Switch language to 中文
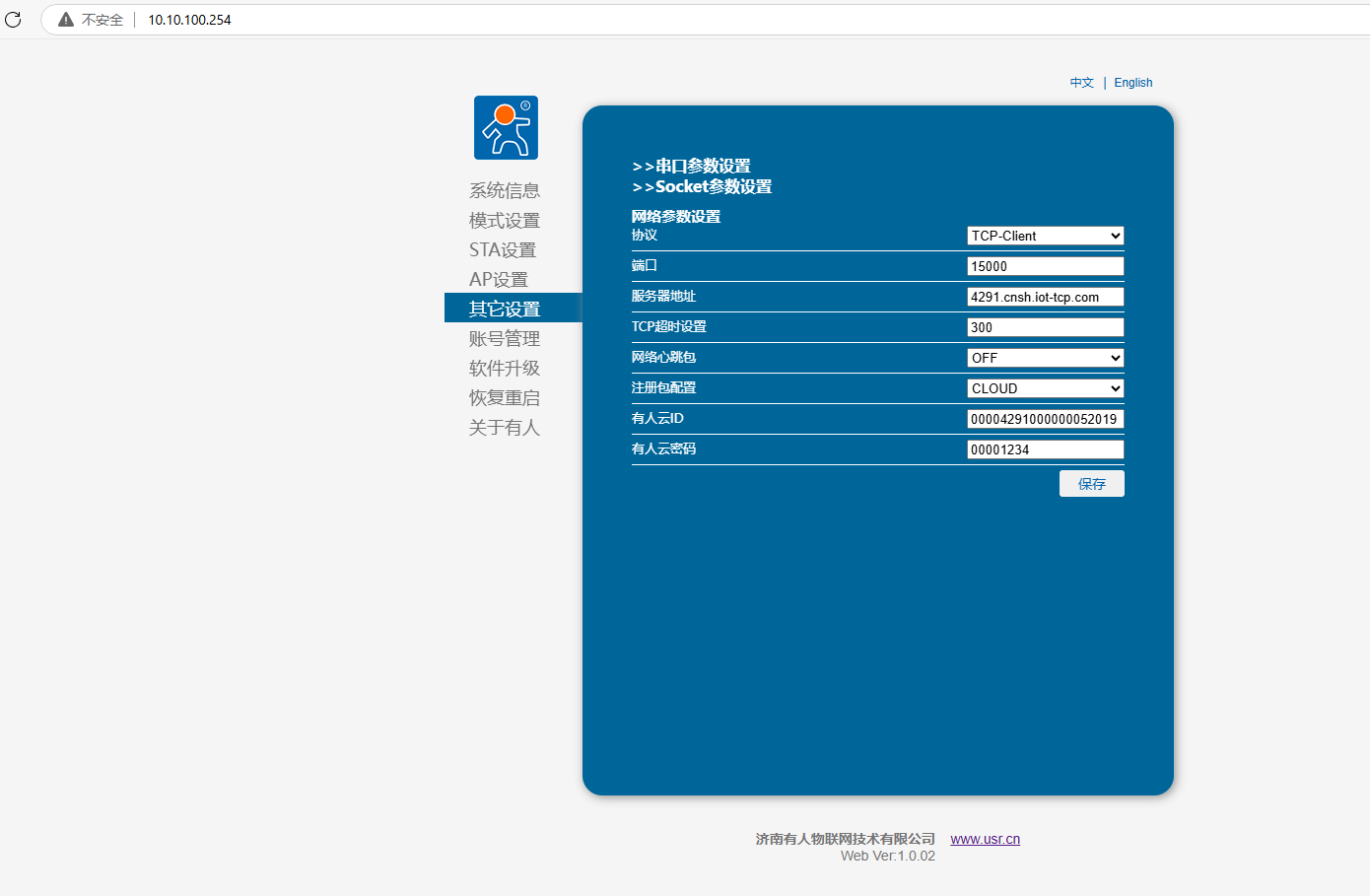The width and height of the screenshot is (1370, 896). point(1081,83)
